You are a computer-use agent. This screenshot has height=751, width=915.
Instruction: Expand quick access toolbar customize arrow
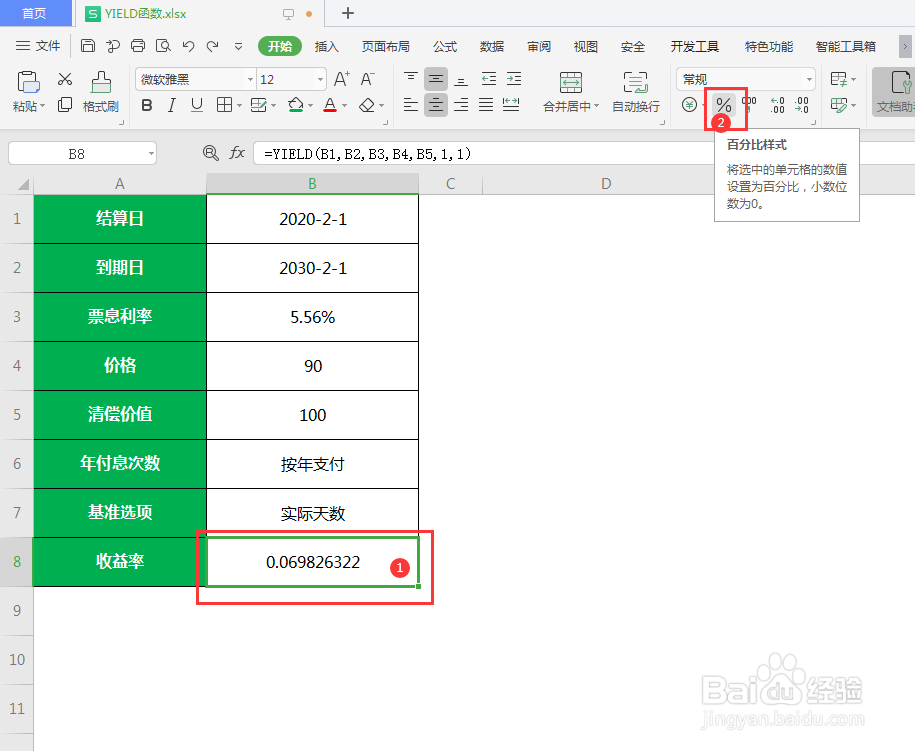coord(238,46)
